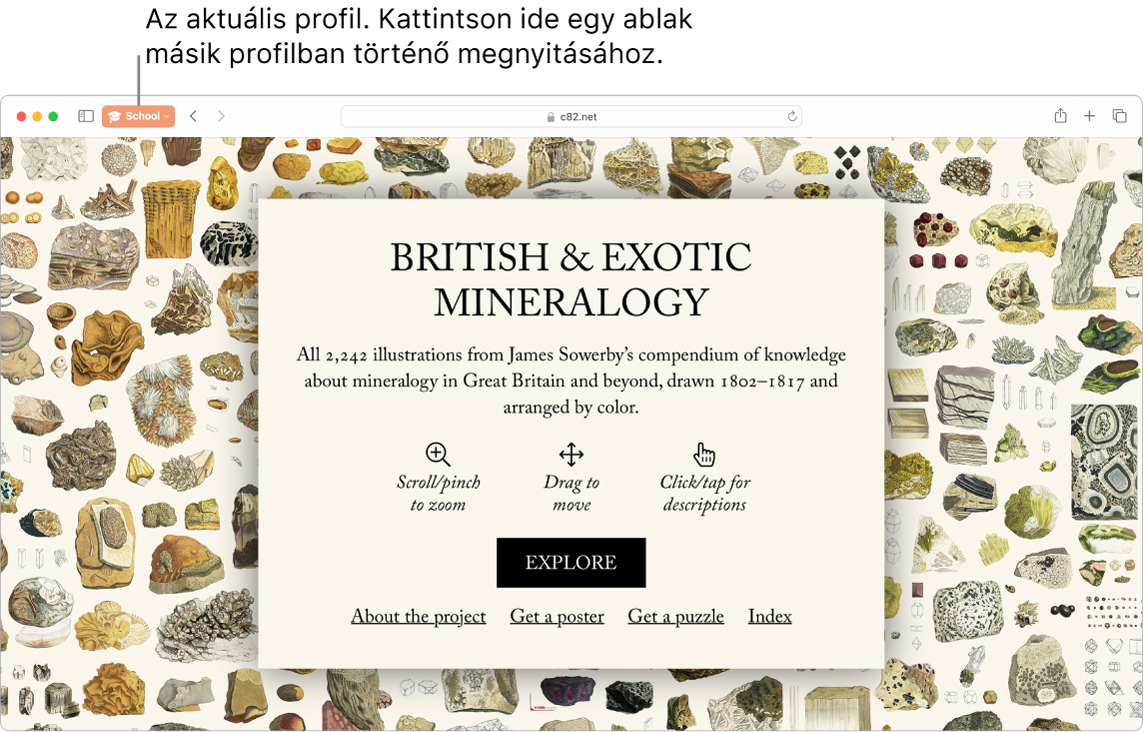This screenshot has width=1146, height=732.
Task: Show the tab overview
Action: pyautogui.click(x=1118, y=115)
